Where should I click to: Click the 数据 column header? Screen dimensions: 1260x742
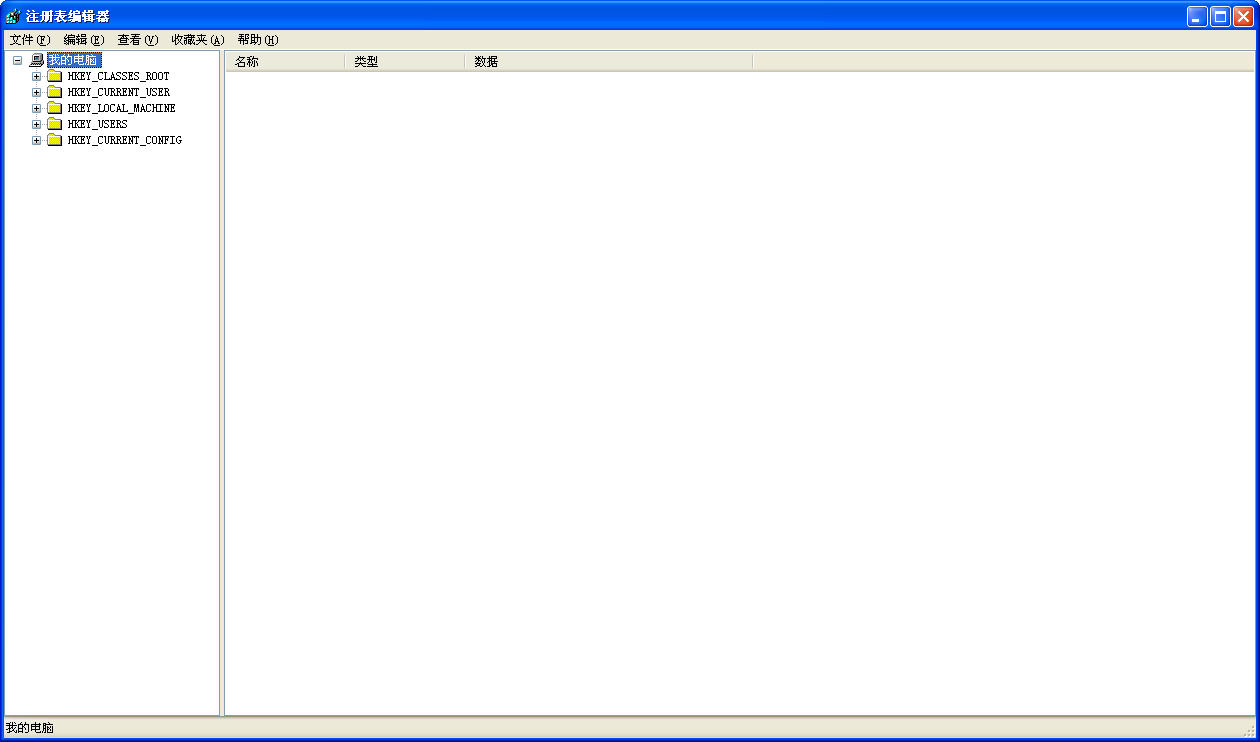coord(608,62)
